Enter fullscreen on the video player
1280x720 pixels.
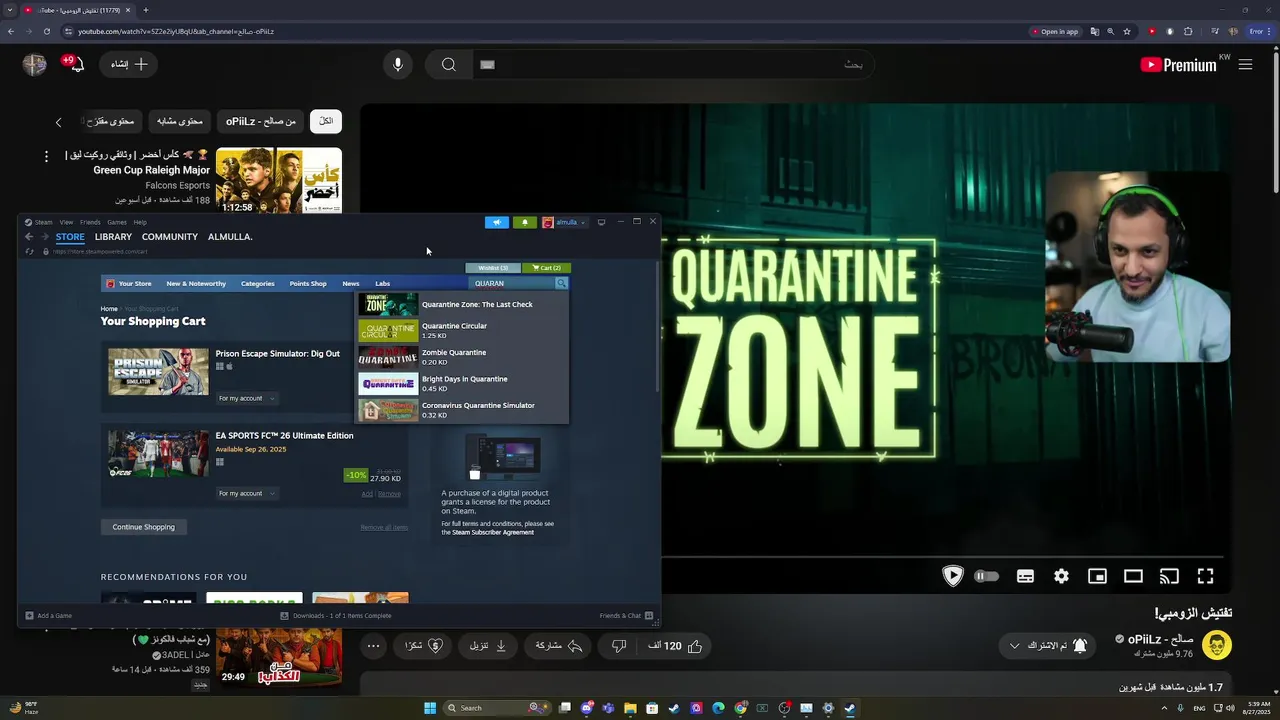[x=1205, y=576]
